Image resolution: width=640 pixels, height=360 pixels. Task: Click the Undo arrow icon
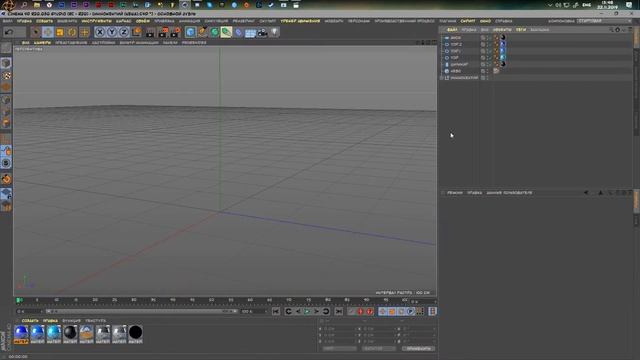tap(9, 32)
